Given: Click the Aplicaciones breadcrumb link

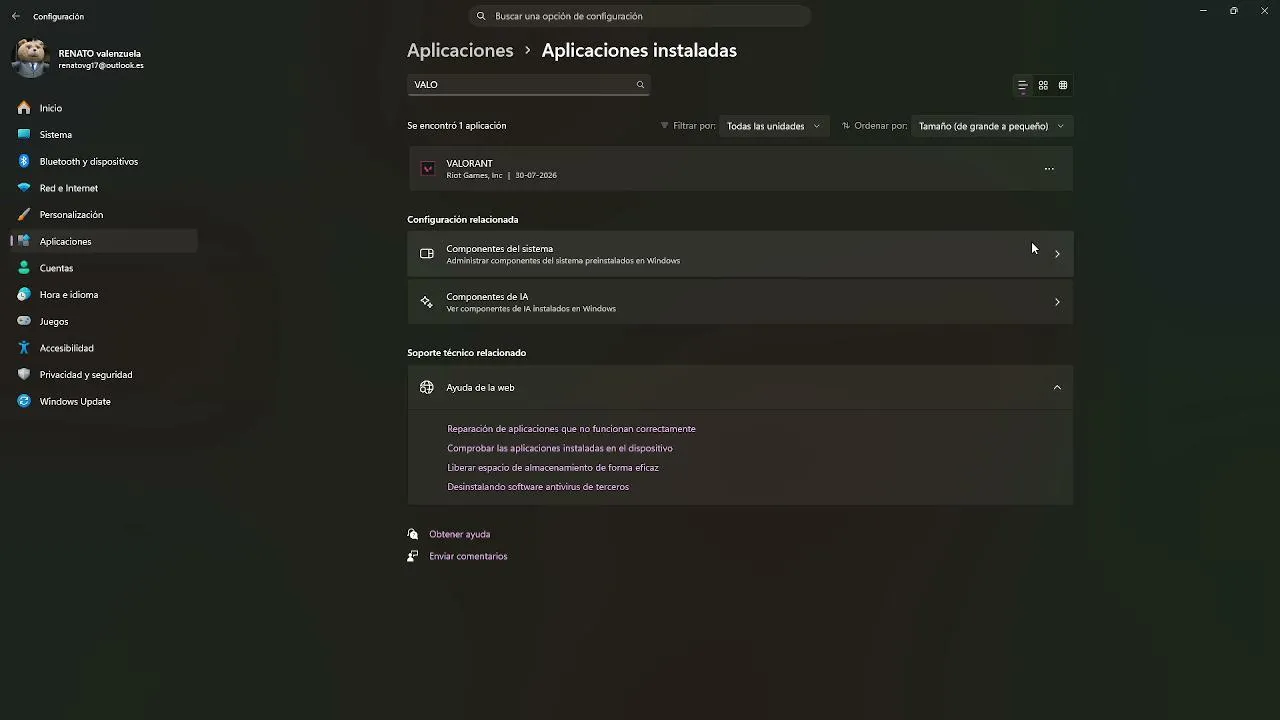Looking at the screenshot, I should [x=460, y=50].
